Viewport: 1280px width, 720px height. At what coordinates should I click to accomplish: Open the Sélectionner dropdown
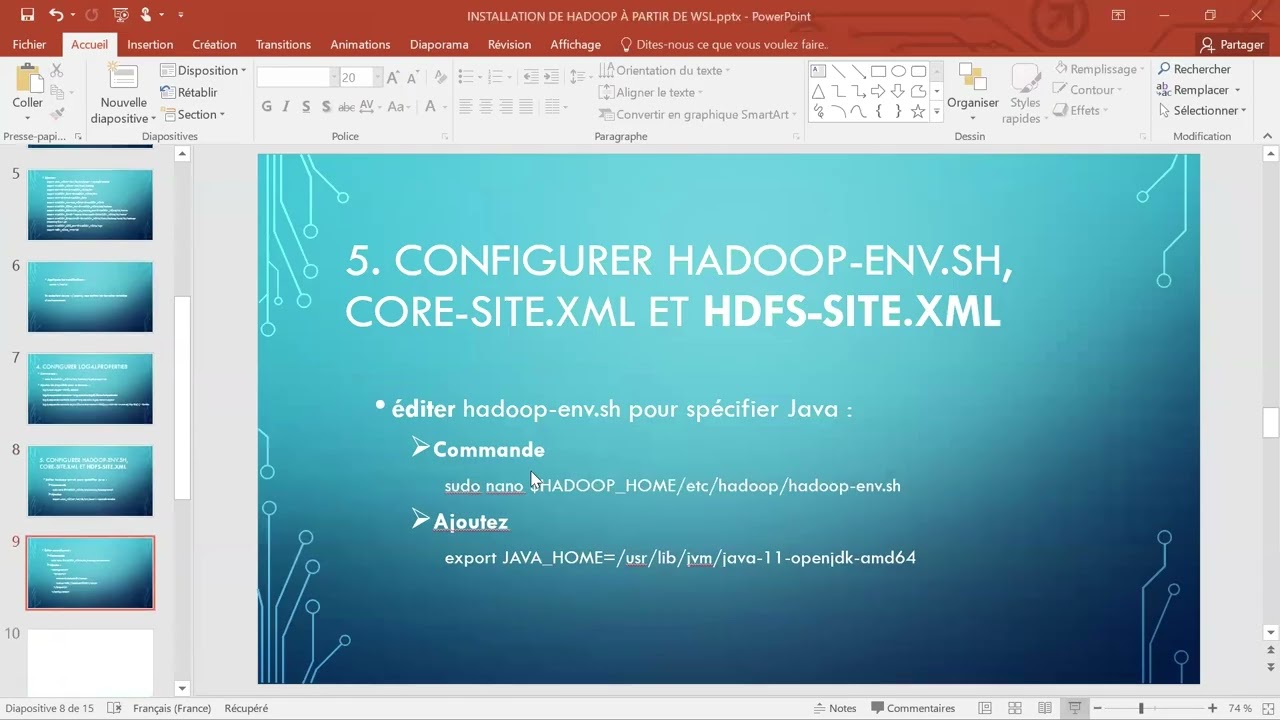(1202, 111)
